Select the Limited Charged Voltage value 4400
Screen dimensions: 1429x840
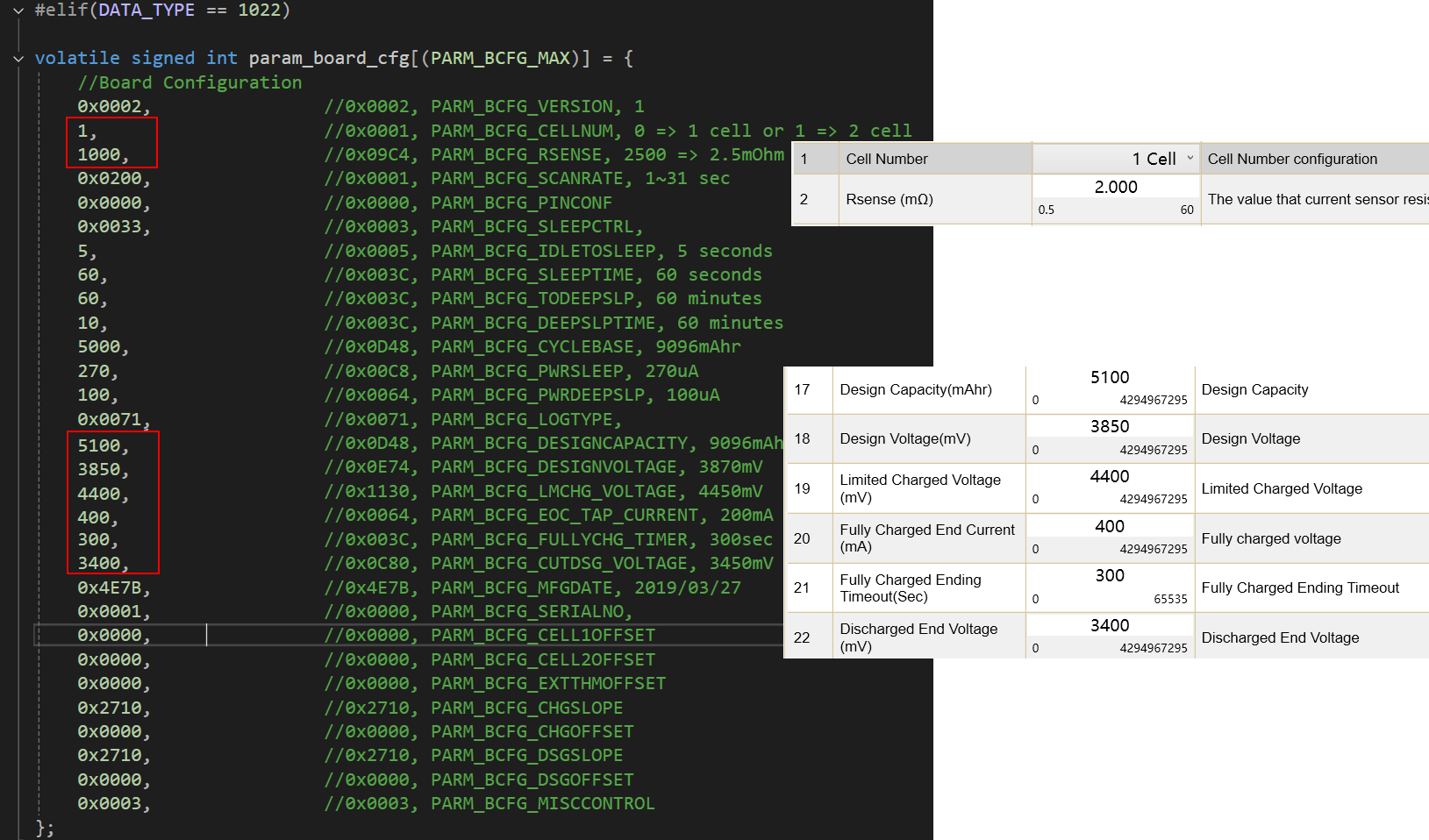(x=1110, y=476)
